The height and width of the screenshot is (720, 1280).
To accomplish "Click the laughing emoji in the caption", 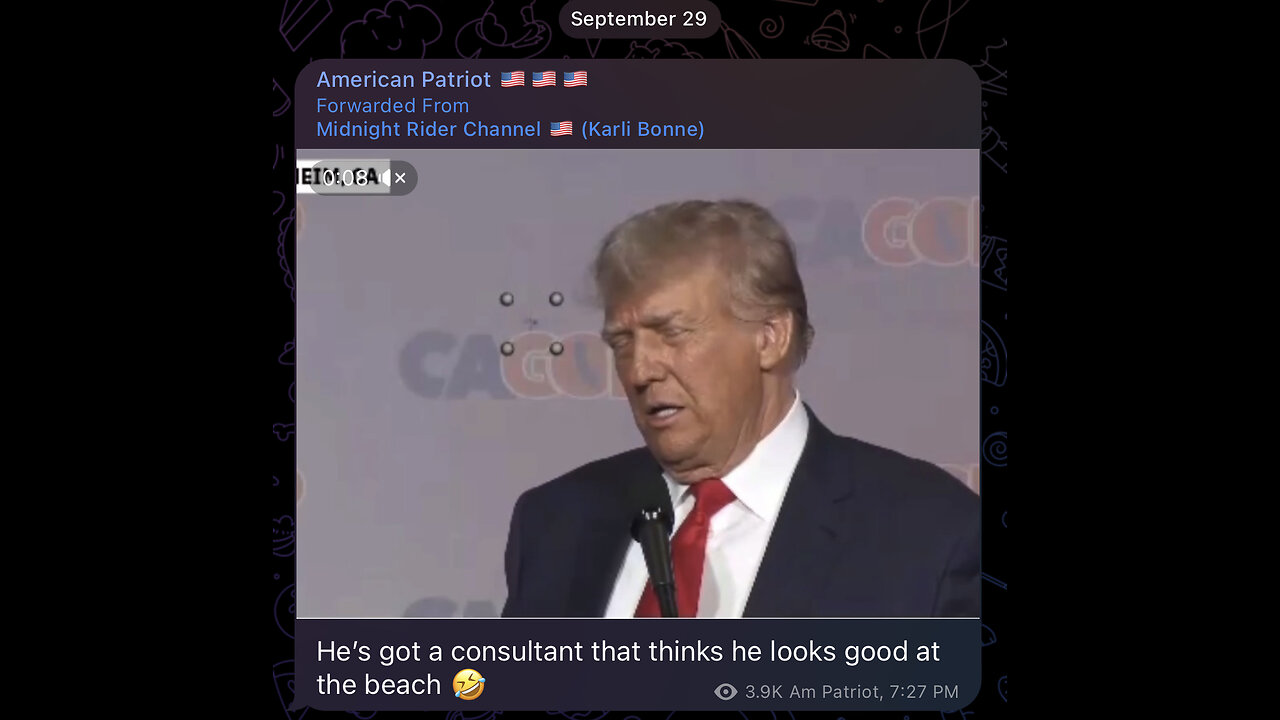I will (468, 685).
